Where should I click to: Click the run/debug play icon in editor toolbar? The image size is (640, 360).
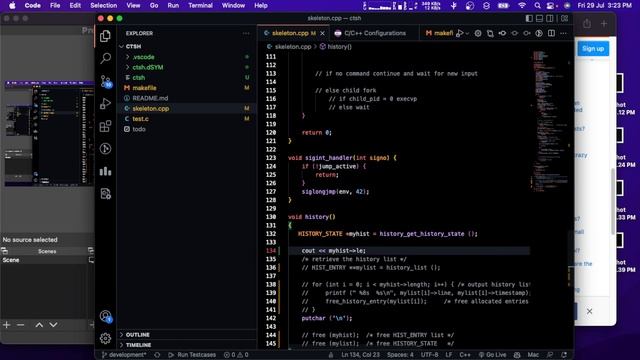[460, 33]
